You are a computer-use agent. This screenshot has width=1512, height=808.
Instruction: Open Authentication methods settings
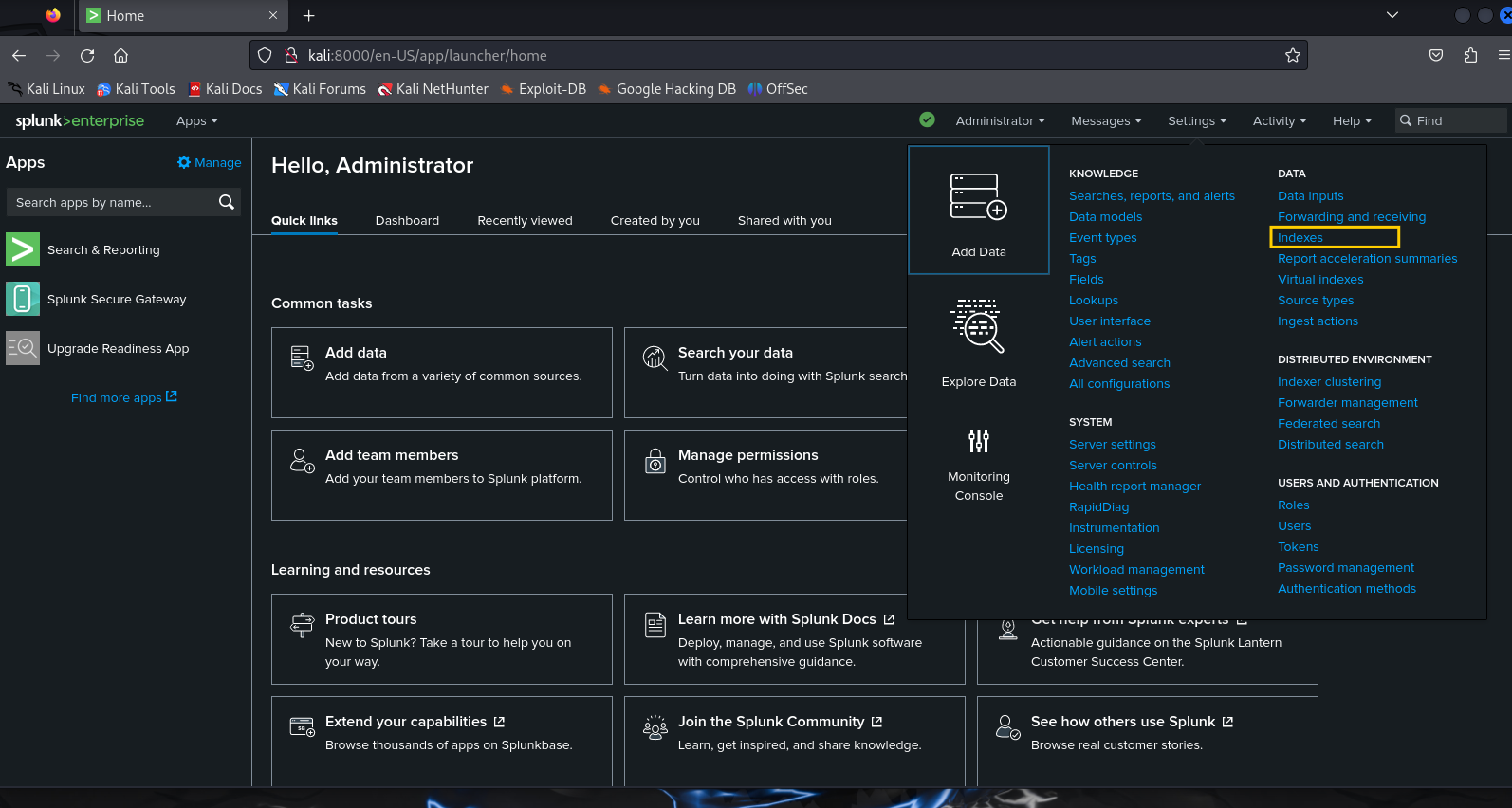coord(1346,588)
